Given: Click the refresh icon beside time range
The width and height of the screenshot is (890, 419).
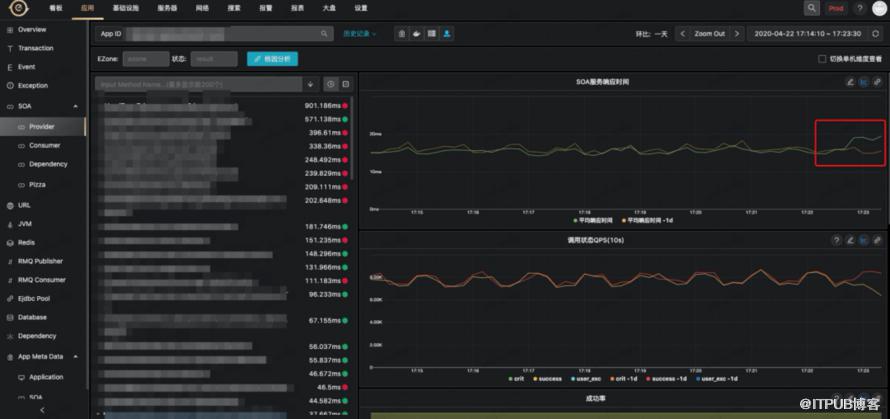Looking at the screenshot, I should click(875, 33).
